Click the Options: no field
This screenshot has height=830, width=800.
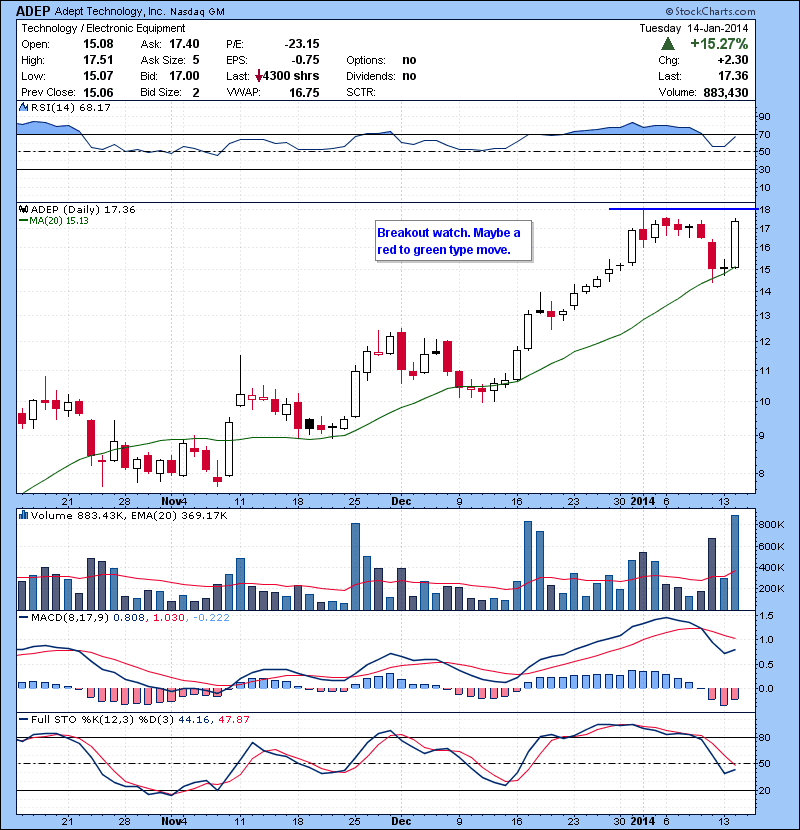381,60
